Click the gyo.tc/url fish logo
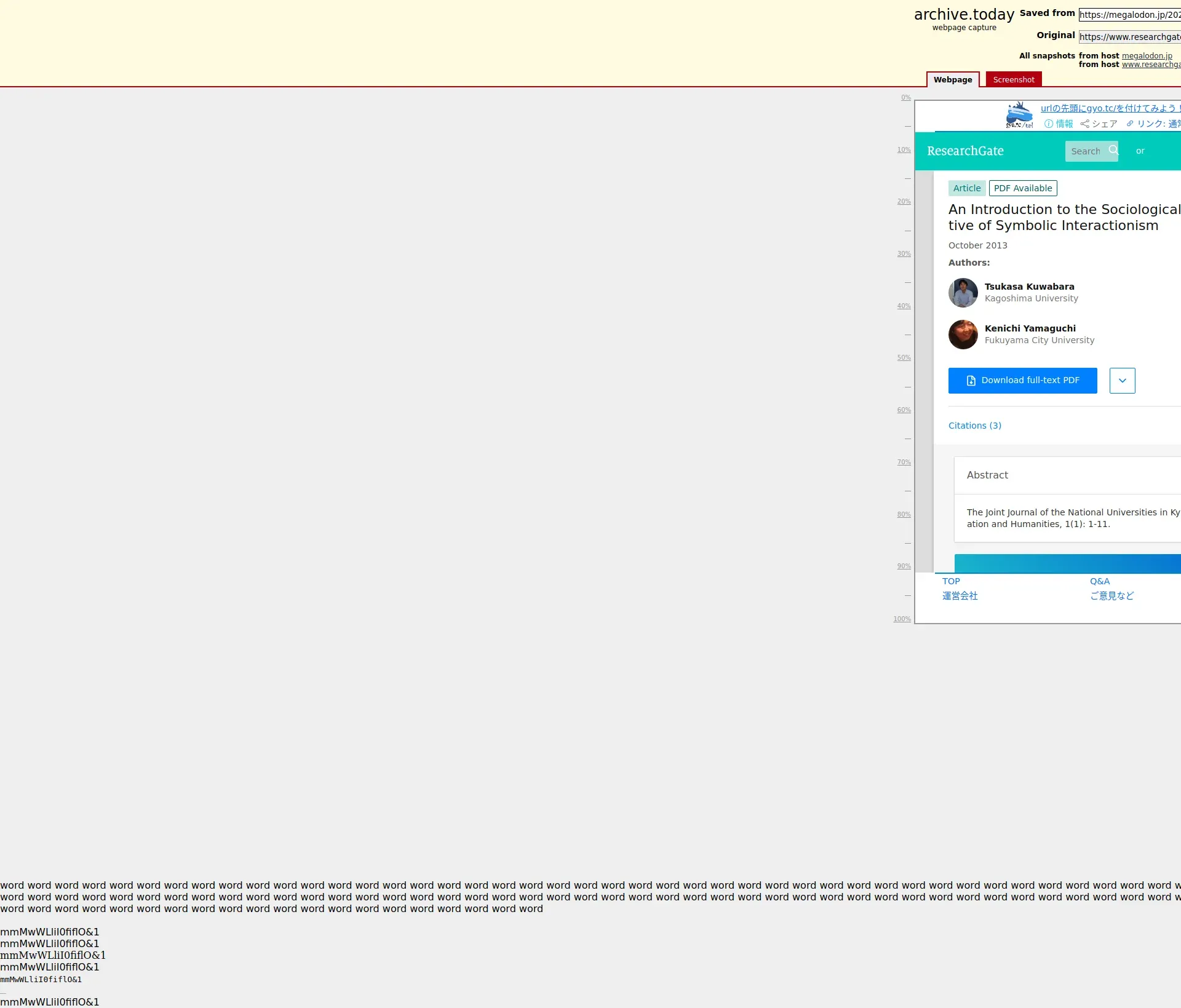The height and width of the screenshot is (1008, 1181). click(x=1019, y=115)
